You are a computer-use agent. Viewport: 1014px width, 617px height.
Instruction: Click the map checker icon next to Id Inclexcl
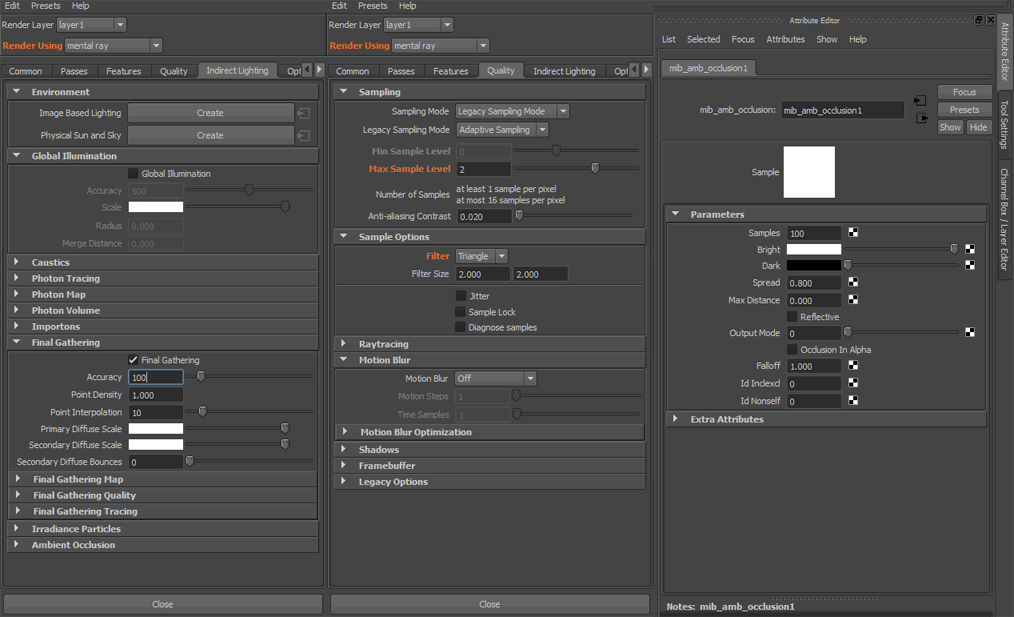pos(853,383)
